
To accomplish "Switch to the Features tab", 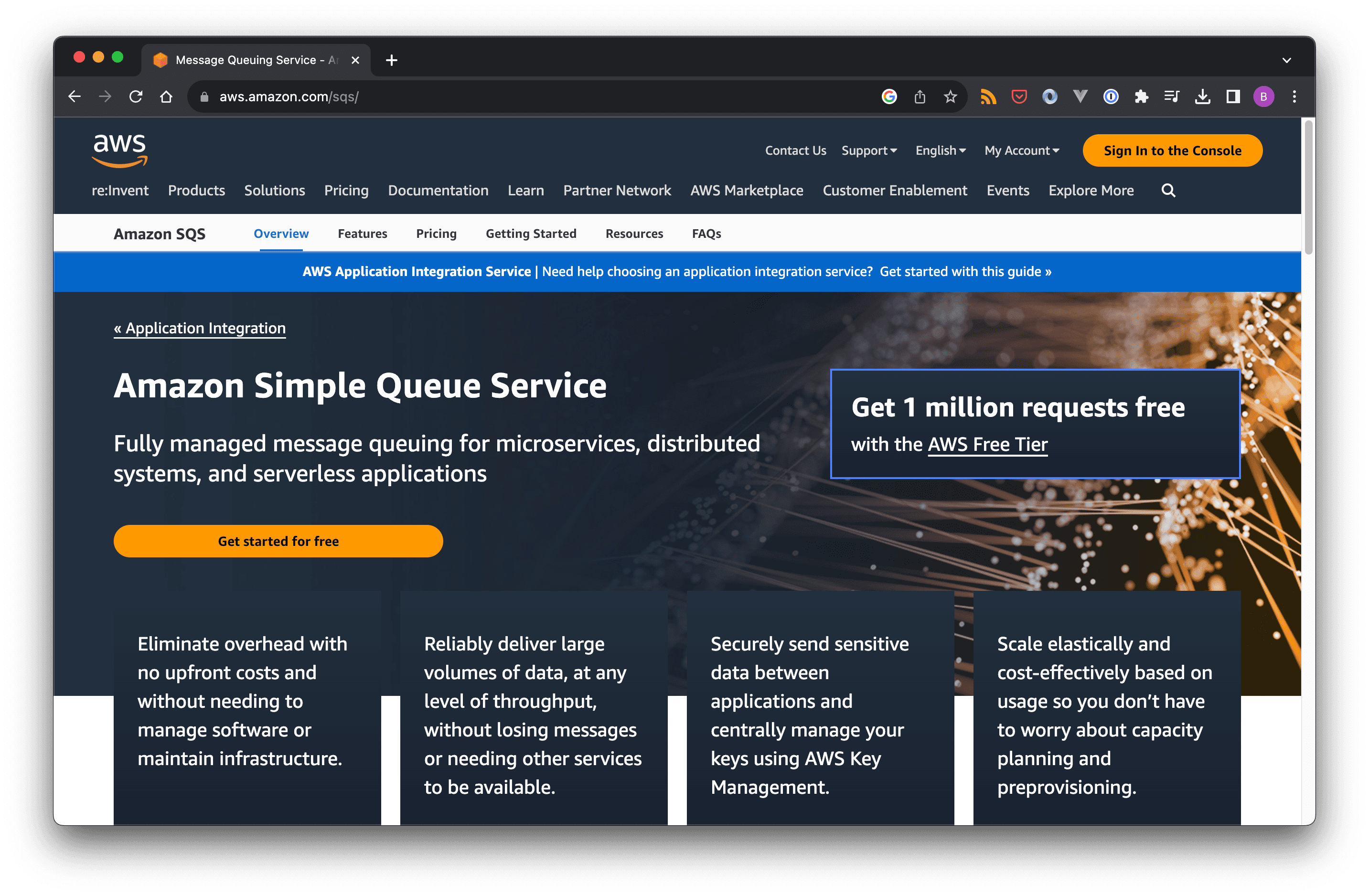I will click(363, 234).
